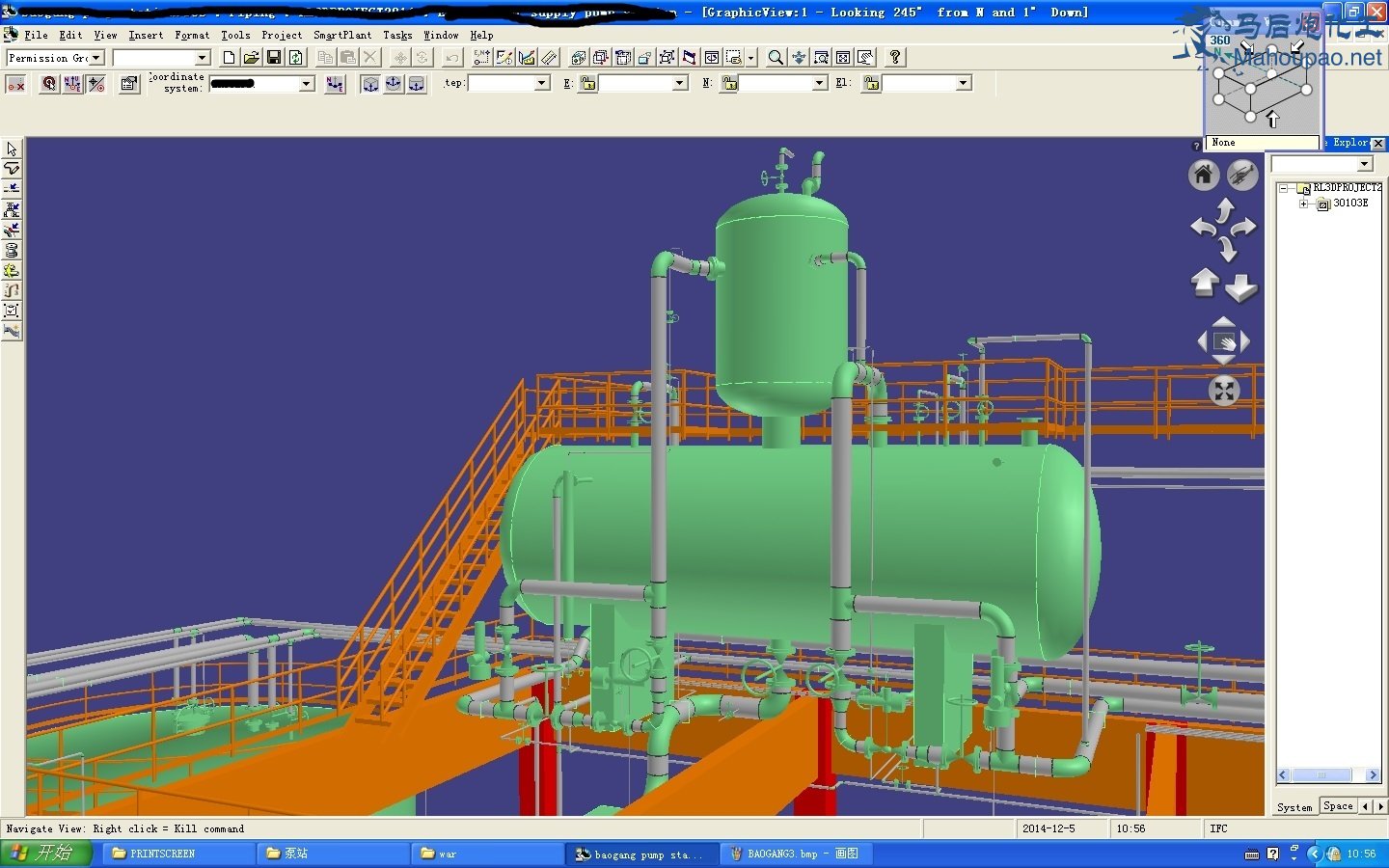Pick the Insert Split tool in left toolbar
This screenshot has height=868, width=1389.
(x=12, y=189)
